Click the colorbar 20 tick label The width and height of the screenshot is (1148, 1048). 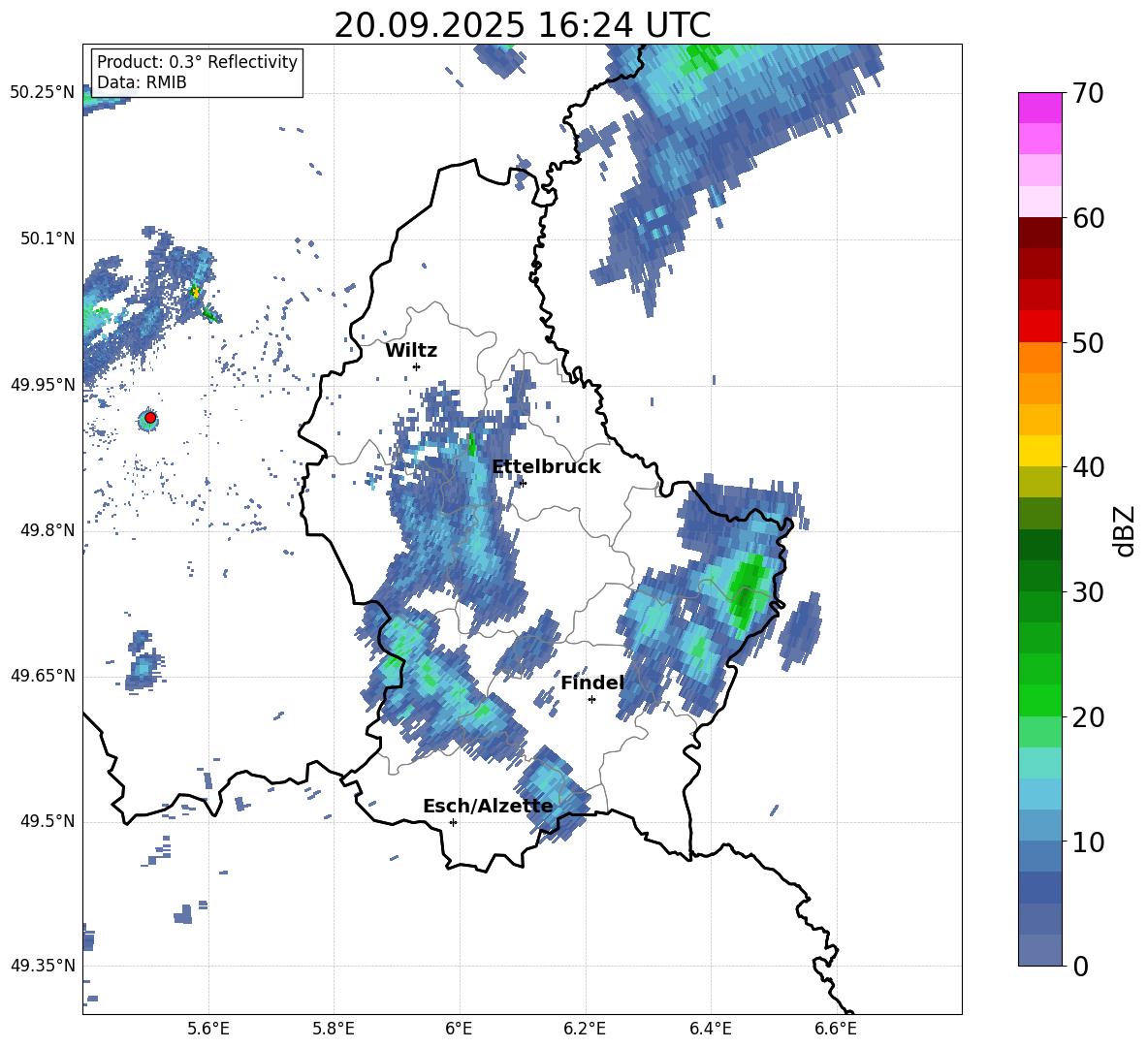(1088, 717)
